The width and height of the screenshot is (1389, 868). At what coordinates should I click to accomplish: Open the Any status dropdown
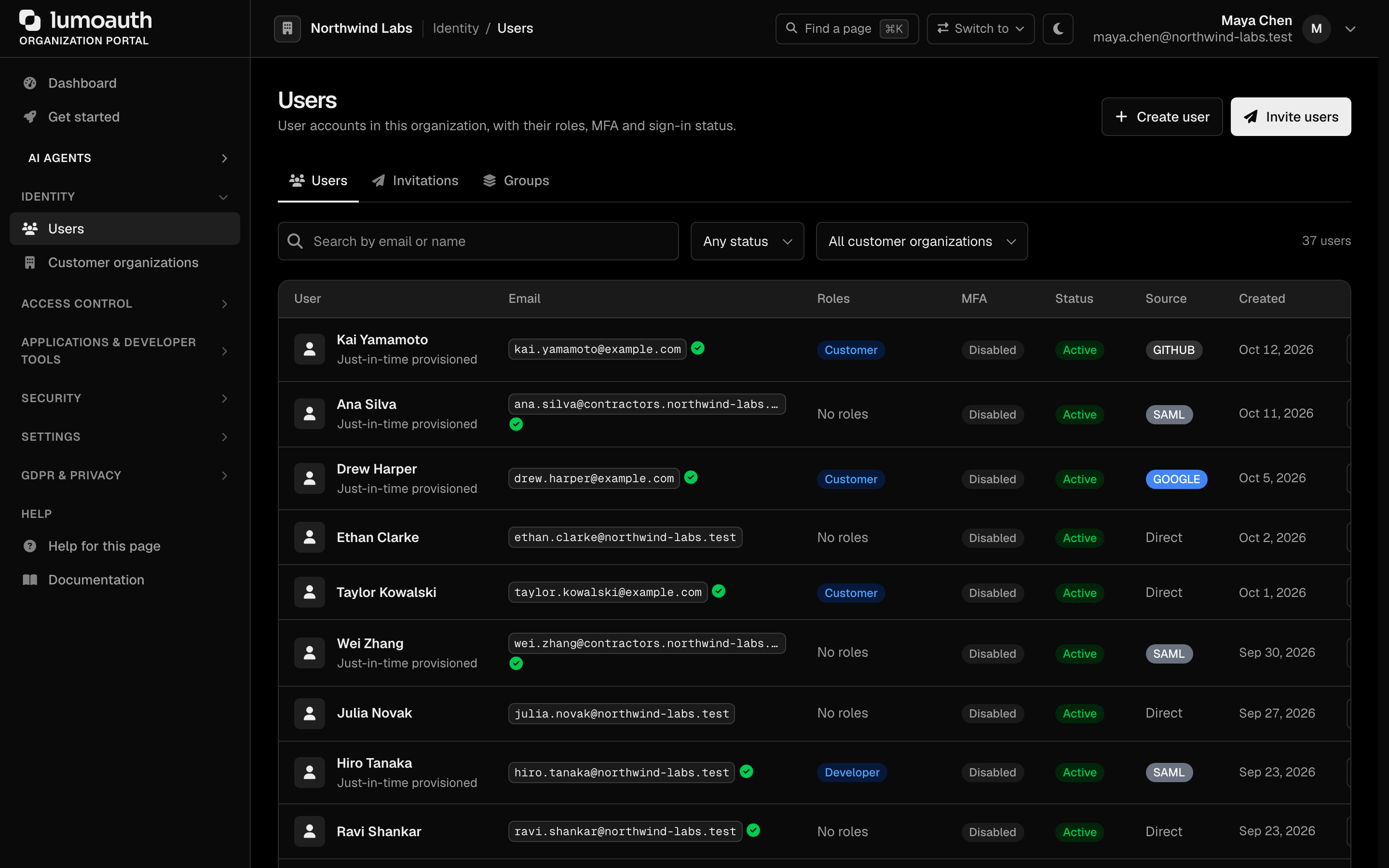click(x=747, y=241)
